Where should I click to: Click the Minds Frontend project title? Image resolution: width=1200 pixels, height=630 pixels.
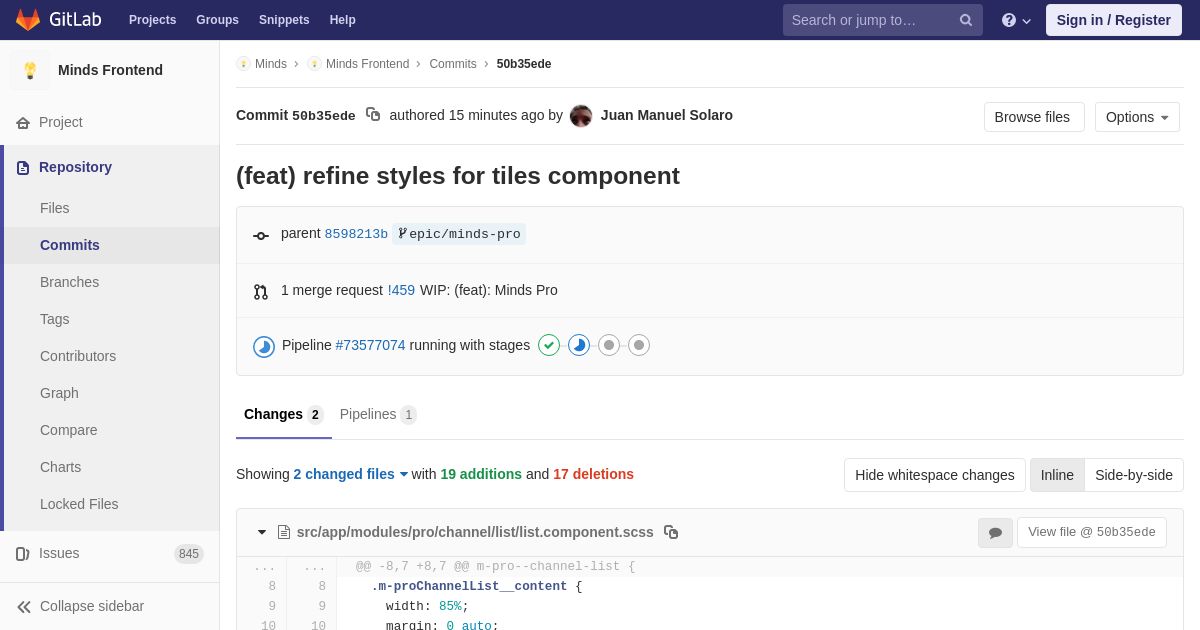(110, 70)
